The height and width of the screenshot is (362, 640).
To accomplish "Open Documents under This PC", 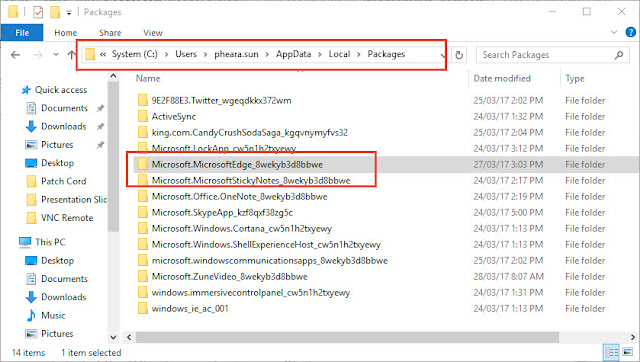I will tap(64, 279).
